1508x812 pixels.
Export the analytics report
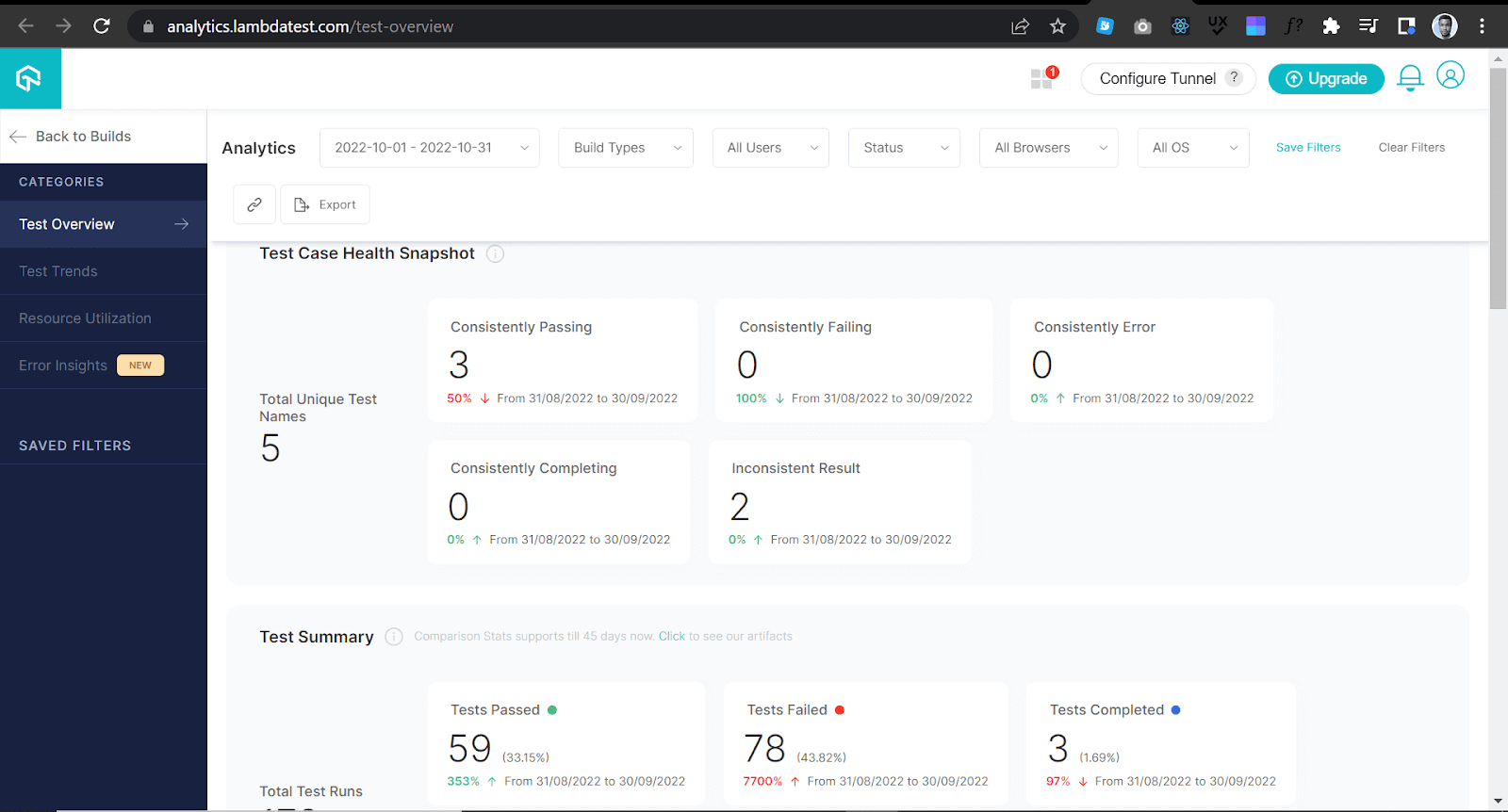click(x=325, y=204)
